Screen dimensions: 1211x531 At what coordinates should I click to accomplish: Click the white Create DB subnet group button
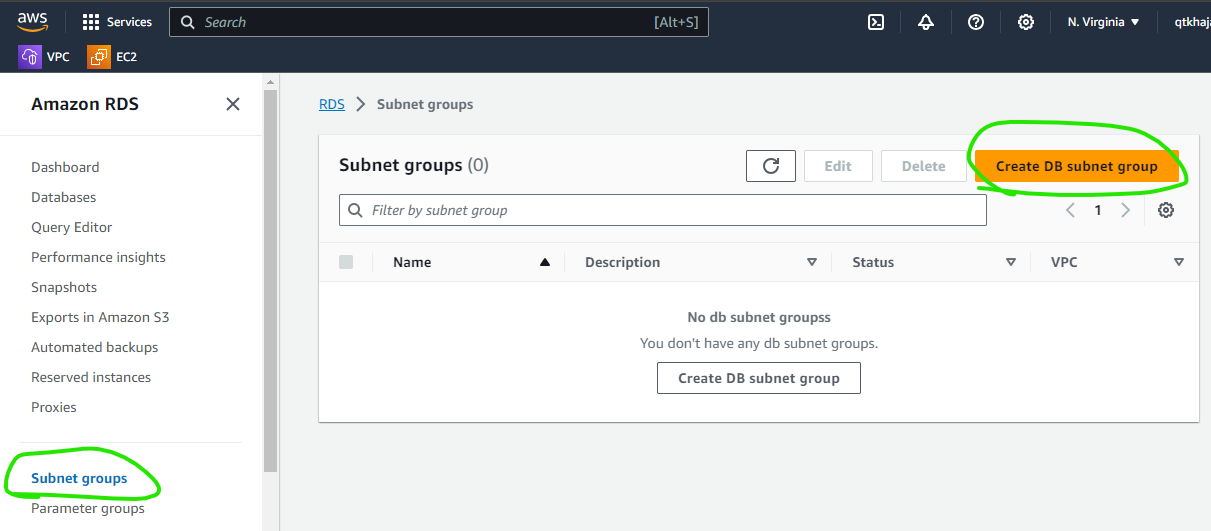[x=759, y=378]
